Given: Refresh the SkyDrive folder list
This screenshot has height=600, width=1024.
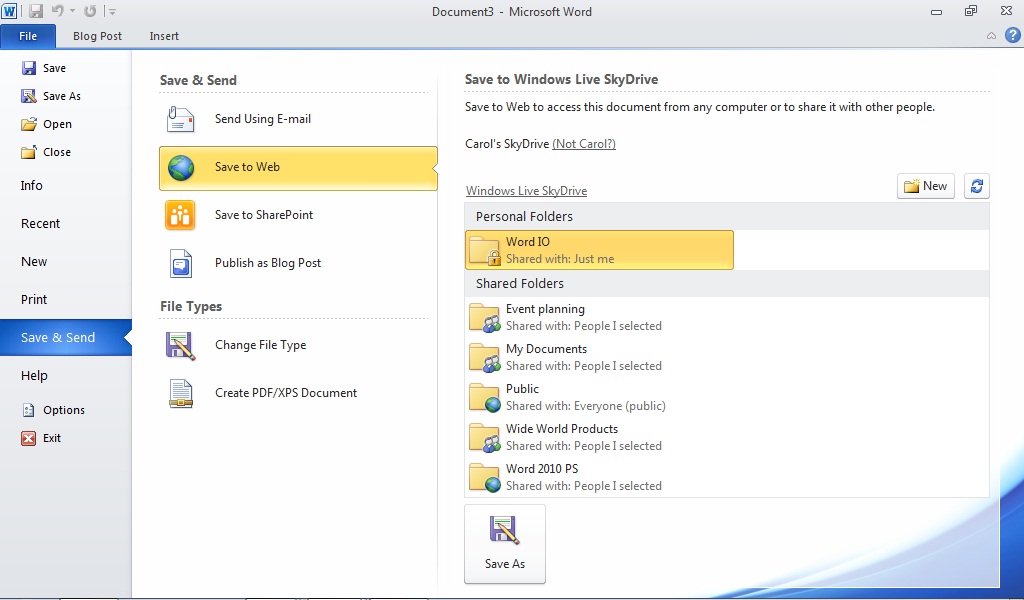Looking at the screenshot, I should click(977, 186).
